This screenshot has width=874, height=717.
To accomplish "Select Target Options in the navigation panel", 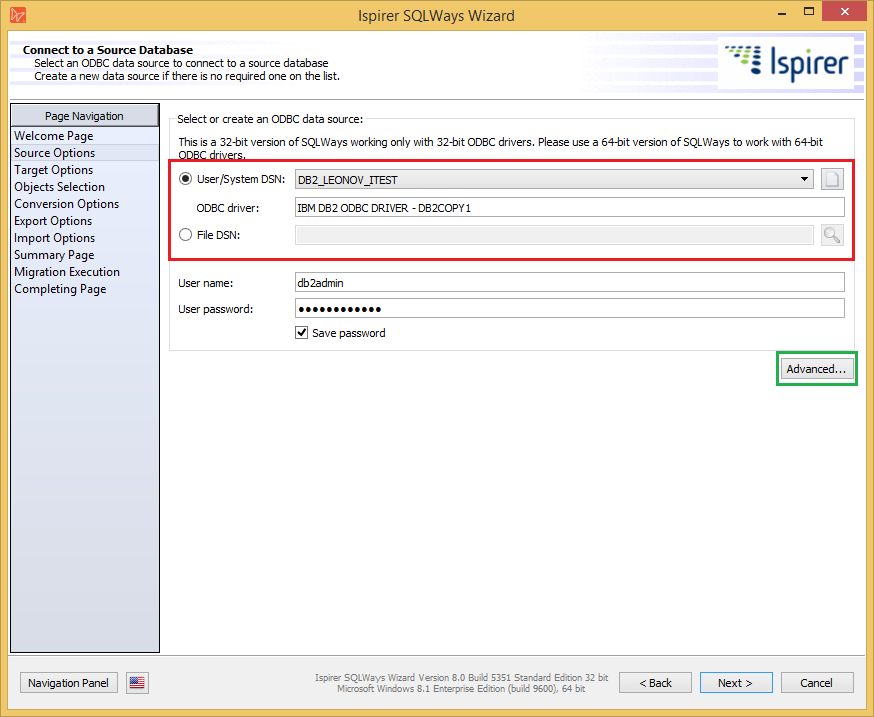I will (x=53, y=169).
